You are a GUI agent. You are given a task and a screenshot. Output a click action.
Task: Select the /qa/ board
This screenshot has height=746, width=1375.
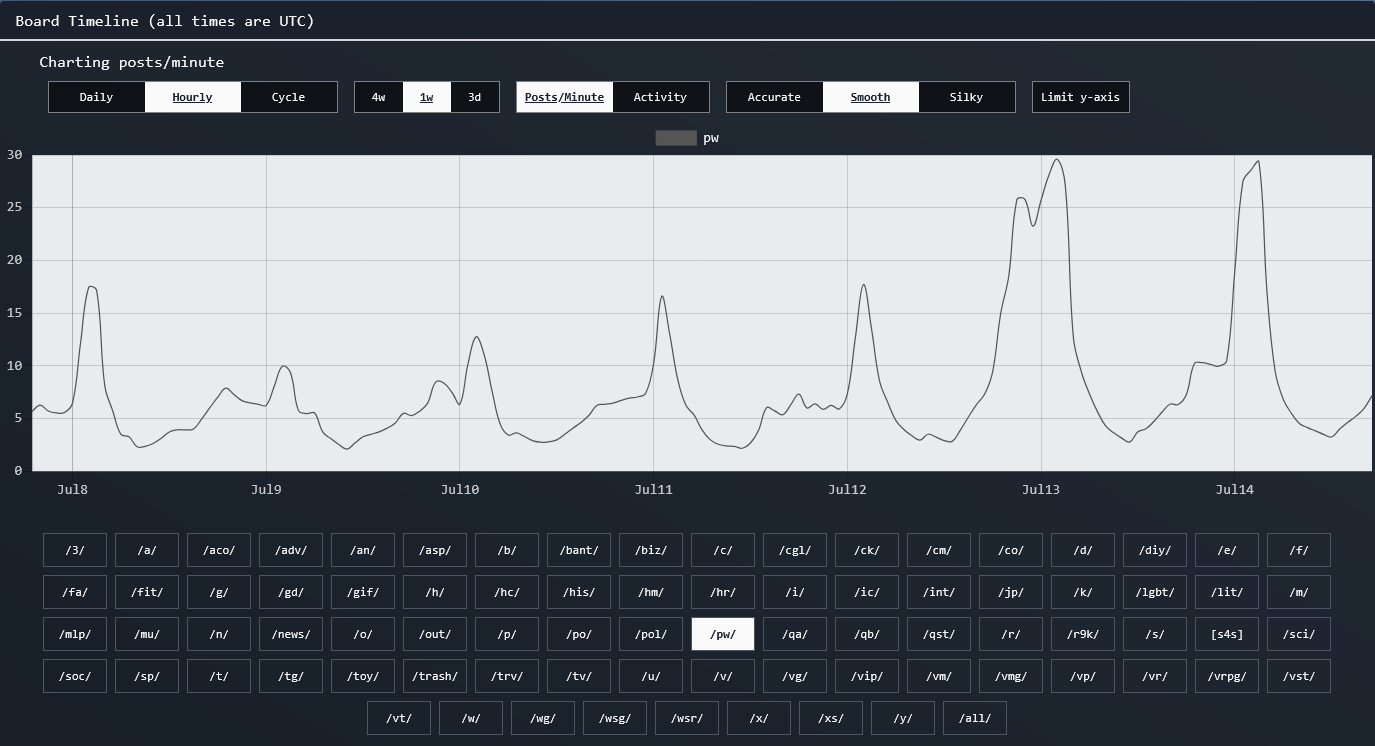(x=795, y=634)
